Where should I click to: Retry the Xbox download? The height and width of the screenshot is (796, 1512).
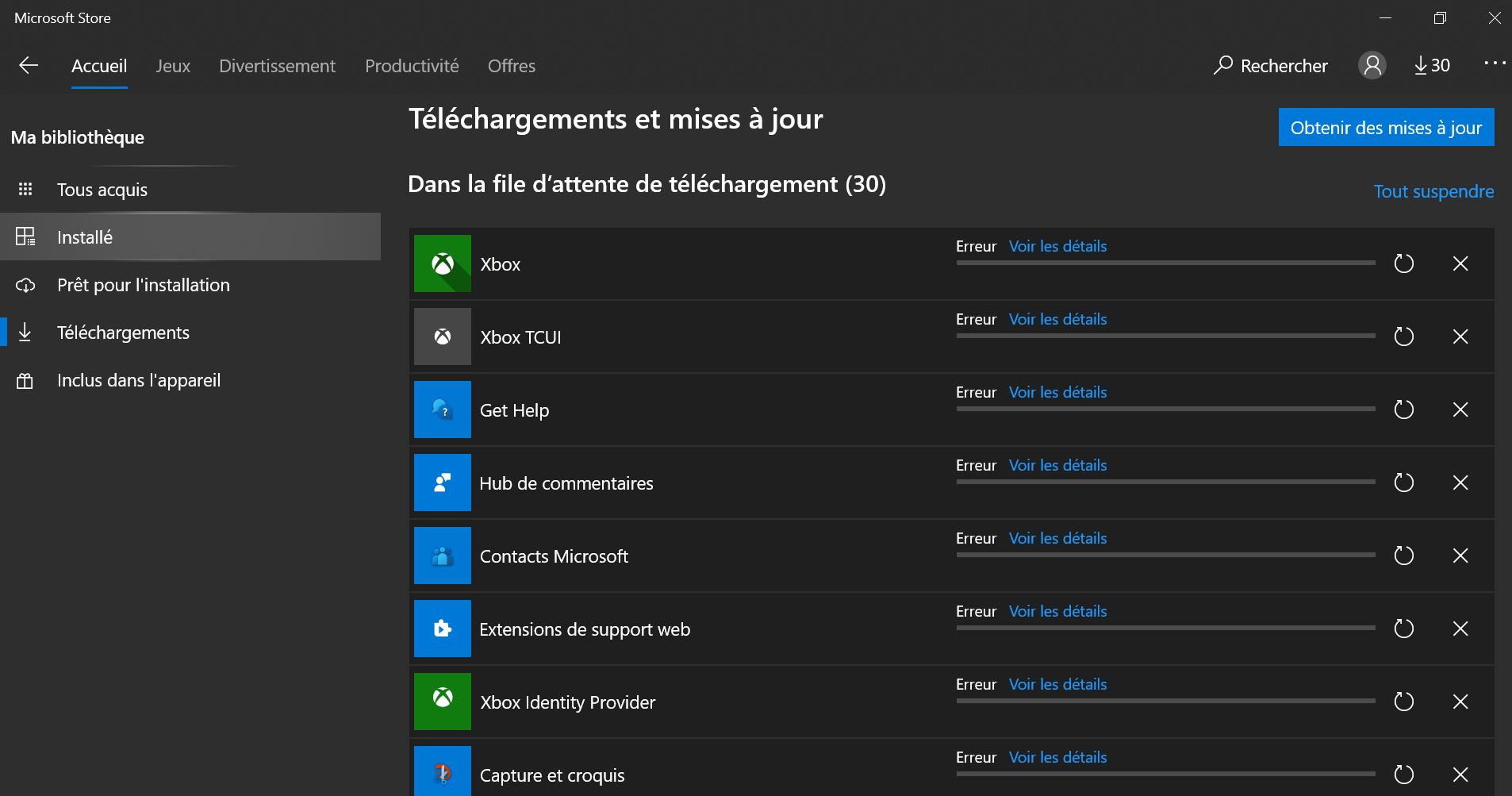[1404, 263]
